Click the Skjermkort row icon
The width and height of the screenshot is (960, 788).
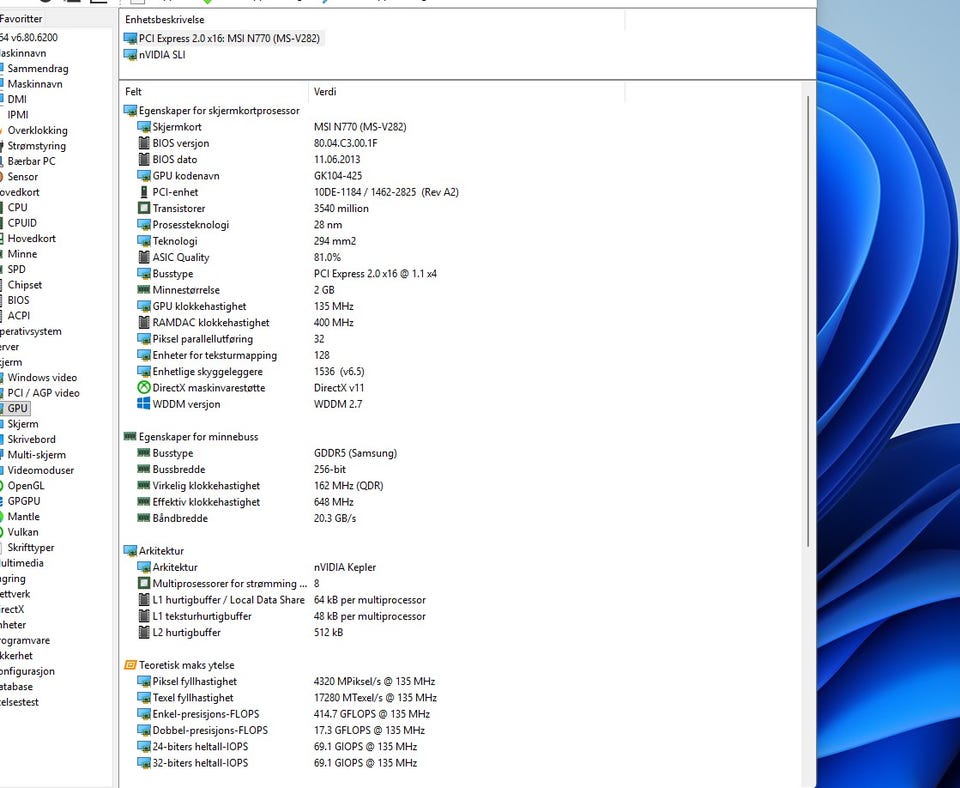pyautogui.click(x=144, y=127)
